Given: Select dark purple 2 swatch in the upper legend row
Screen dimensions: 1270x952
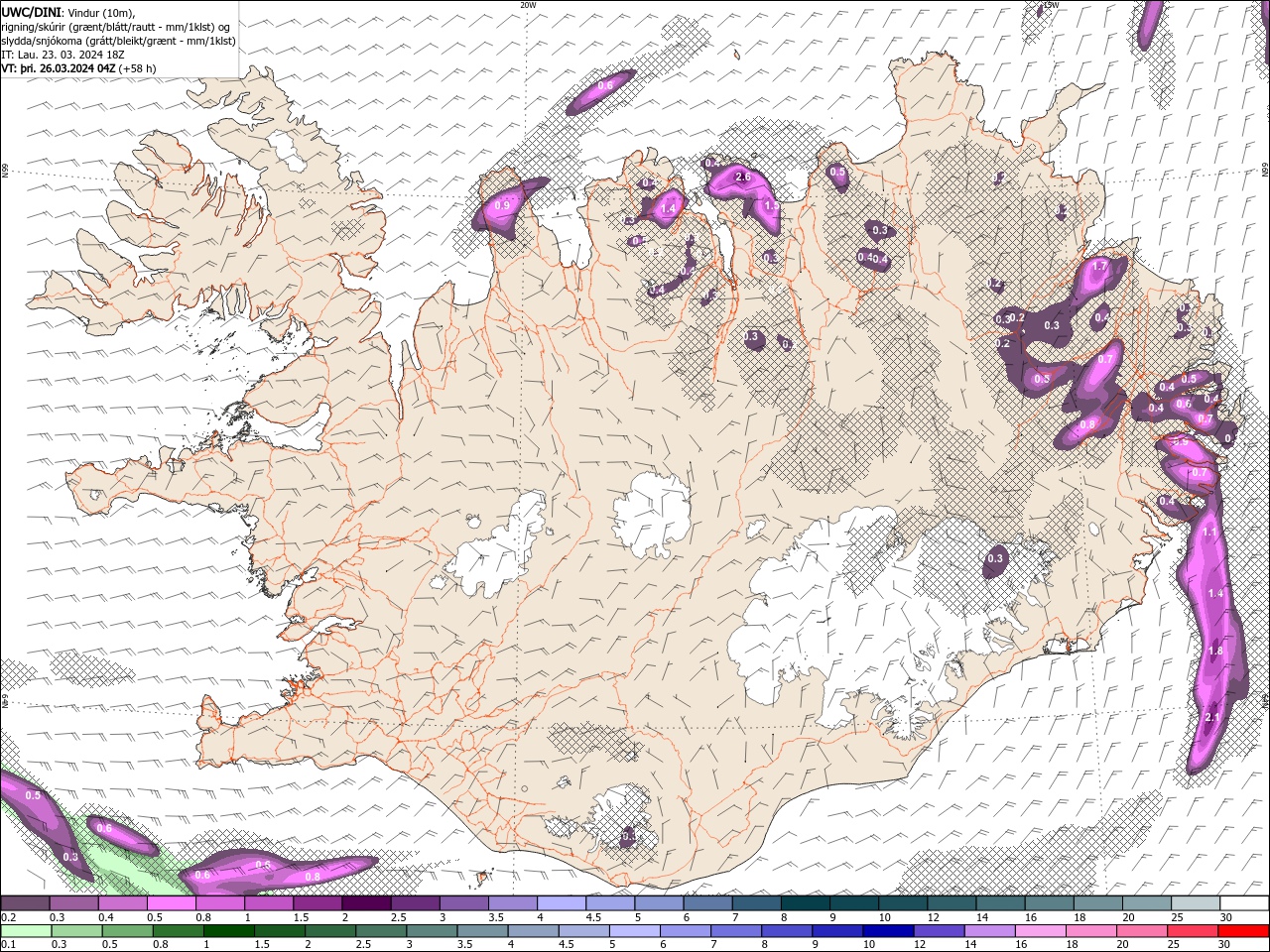Looking at the screenshot, I should pos(367,903).
